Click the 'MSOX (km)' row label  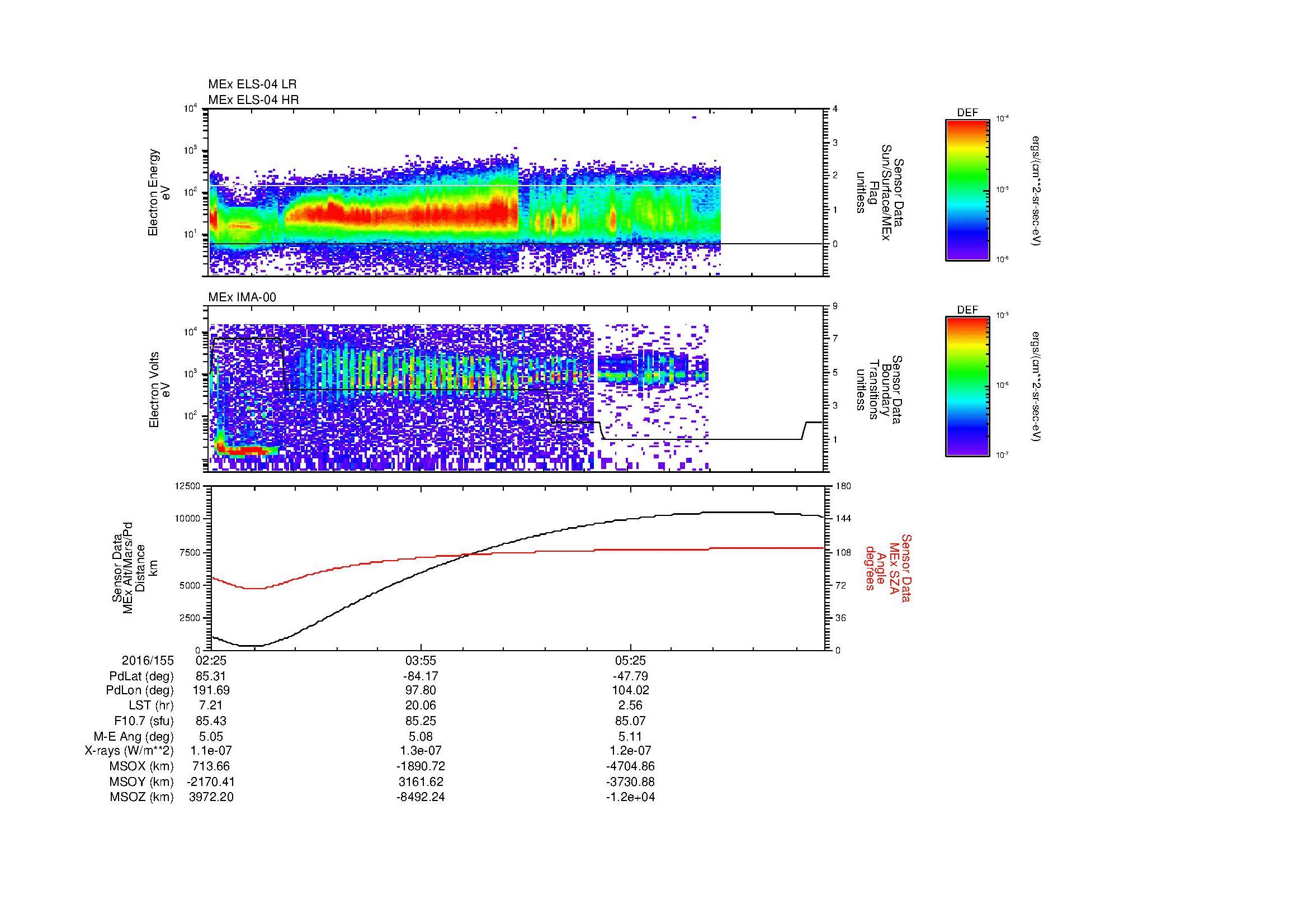click(141, 766)
